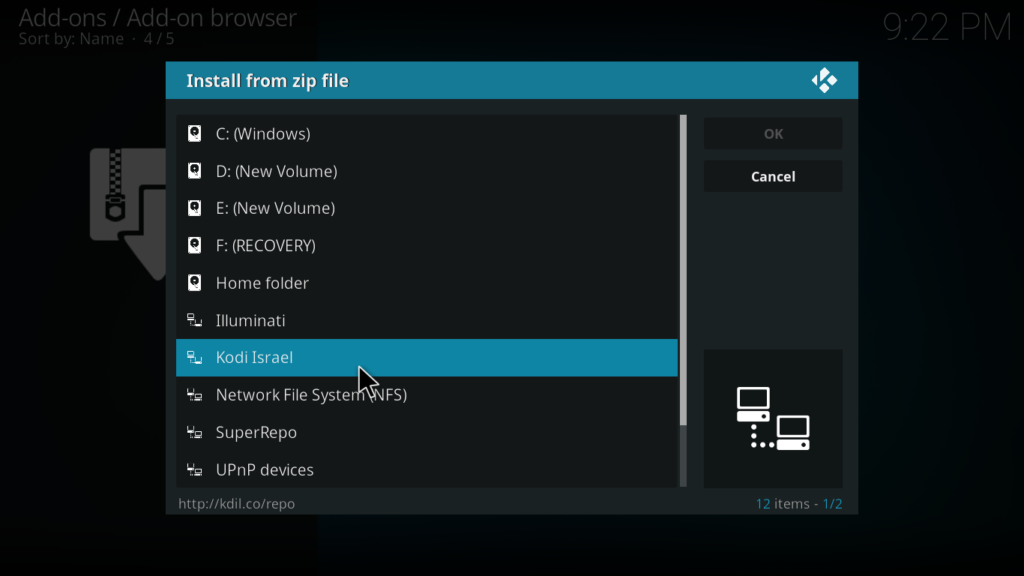Click the 12 items page counter
The image size is (1024, 576).
(x=799, y=504)
